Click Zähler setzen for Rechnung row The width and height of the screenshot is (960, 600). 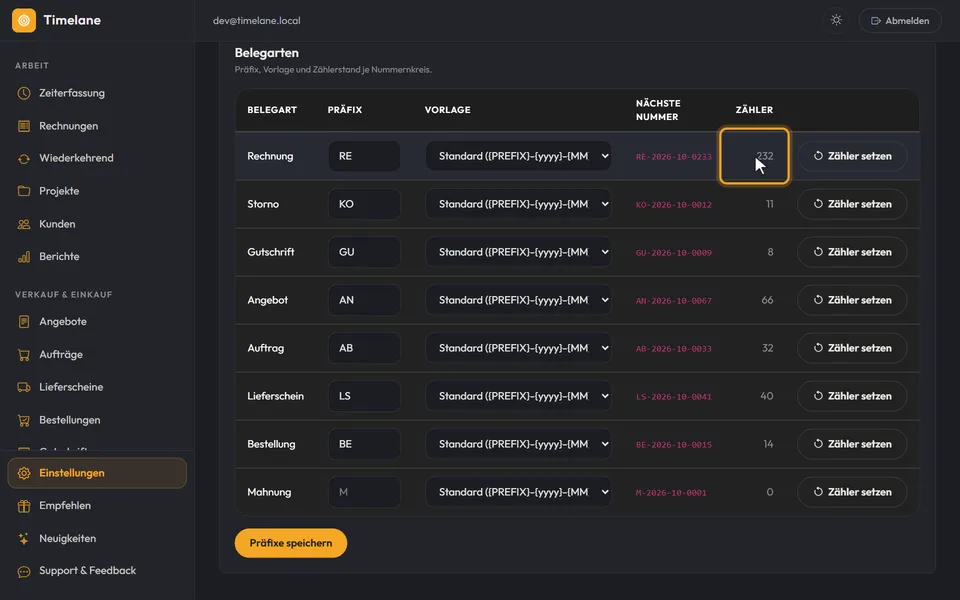coord(852,156)
